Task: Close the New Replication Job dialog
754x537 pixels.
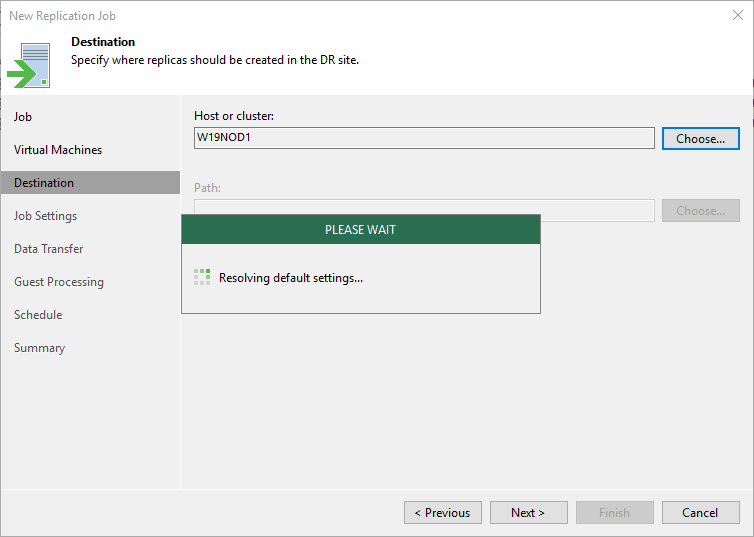Action: 738,15
